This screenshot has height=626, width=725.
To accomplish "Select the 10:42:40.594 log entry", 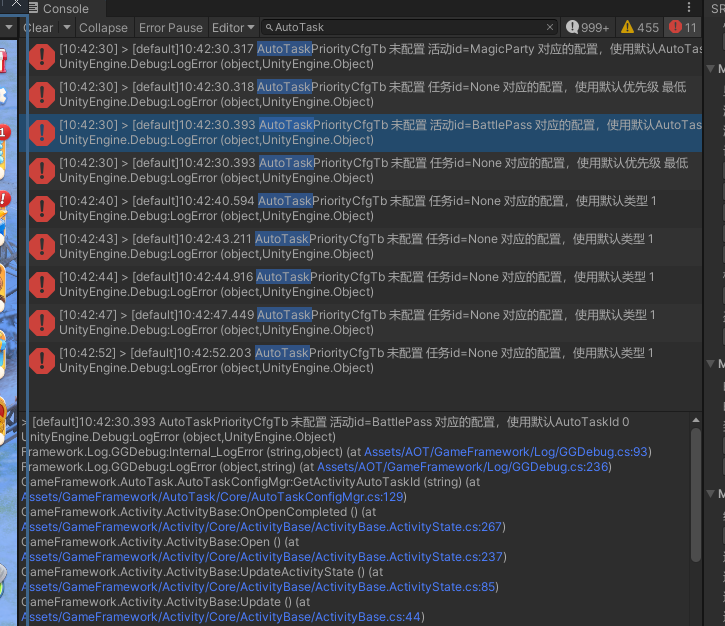I will point(361,209).
